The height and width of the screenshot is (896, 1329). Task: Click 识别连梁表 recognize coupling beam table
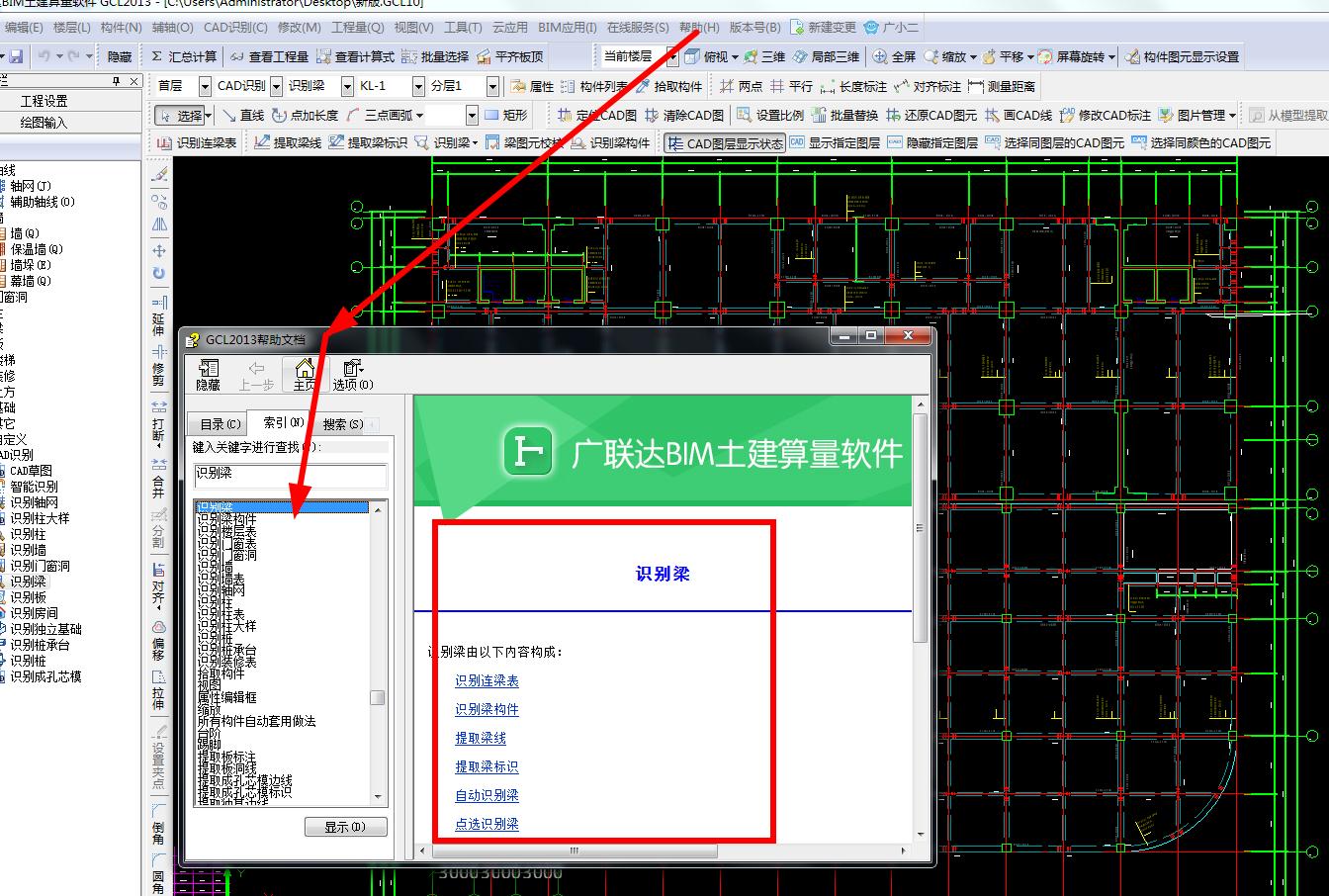(x=198, y=142)
